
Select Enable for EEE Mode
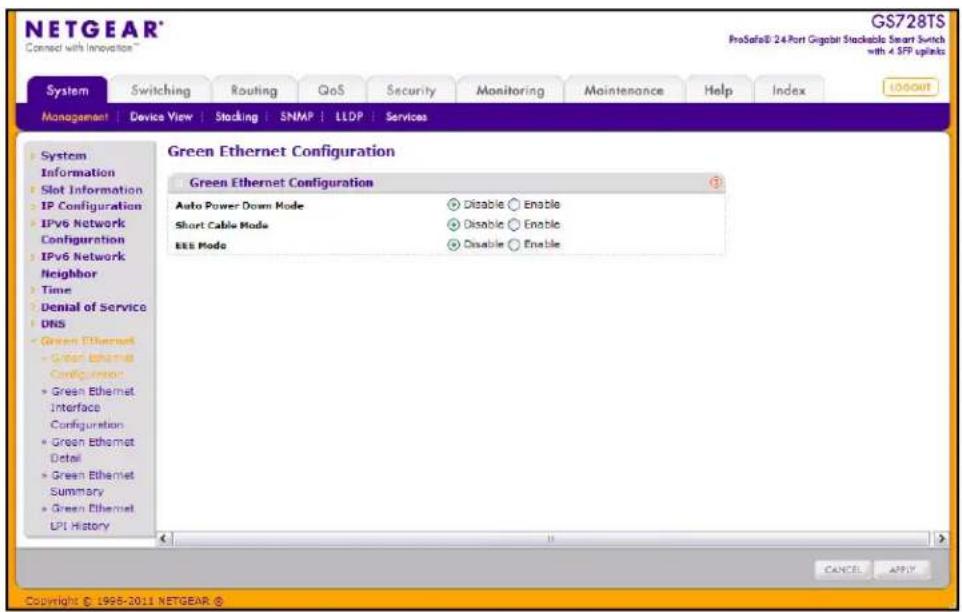tap(514, 245)
